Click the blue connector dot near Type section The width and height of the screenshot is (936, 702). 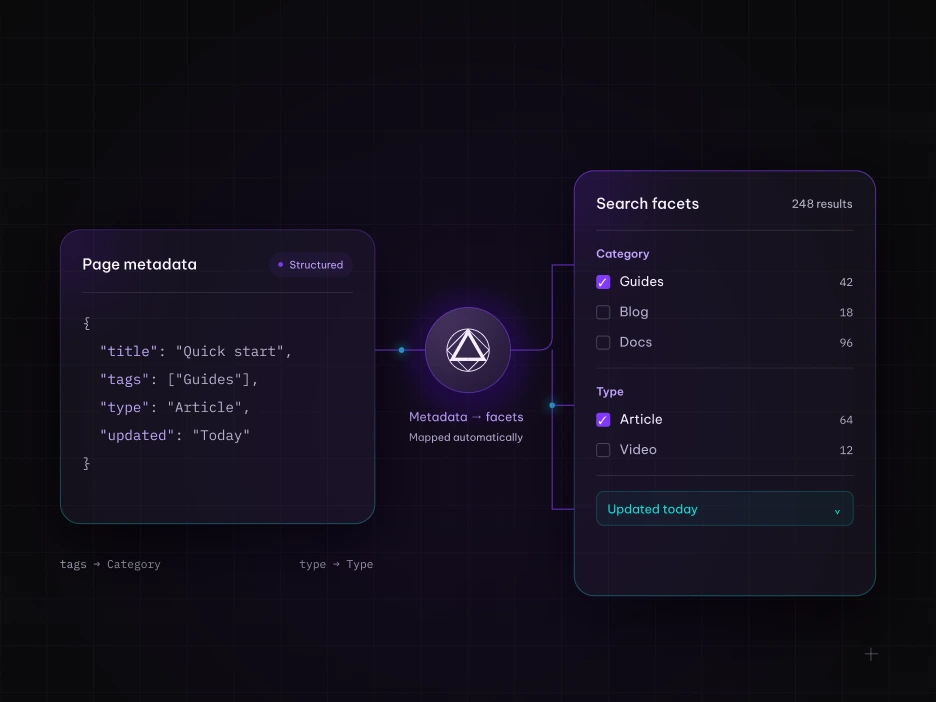pyautogui.click(x=552, y=405)
